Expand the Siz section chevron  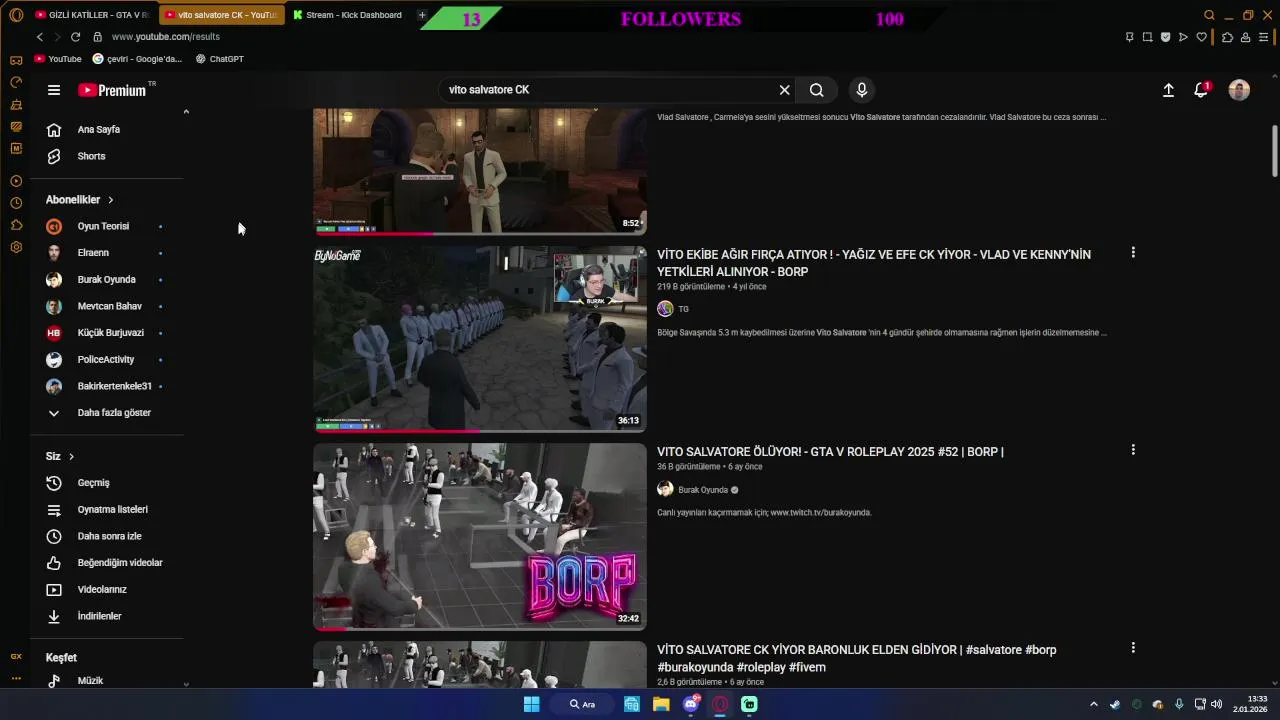(x=71, y=456)
